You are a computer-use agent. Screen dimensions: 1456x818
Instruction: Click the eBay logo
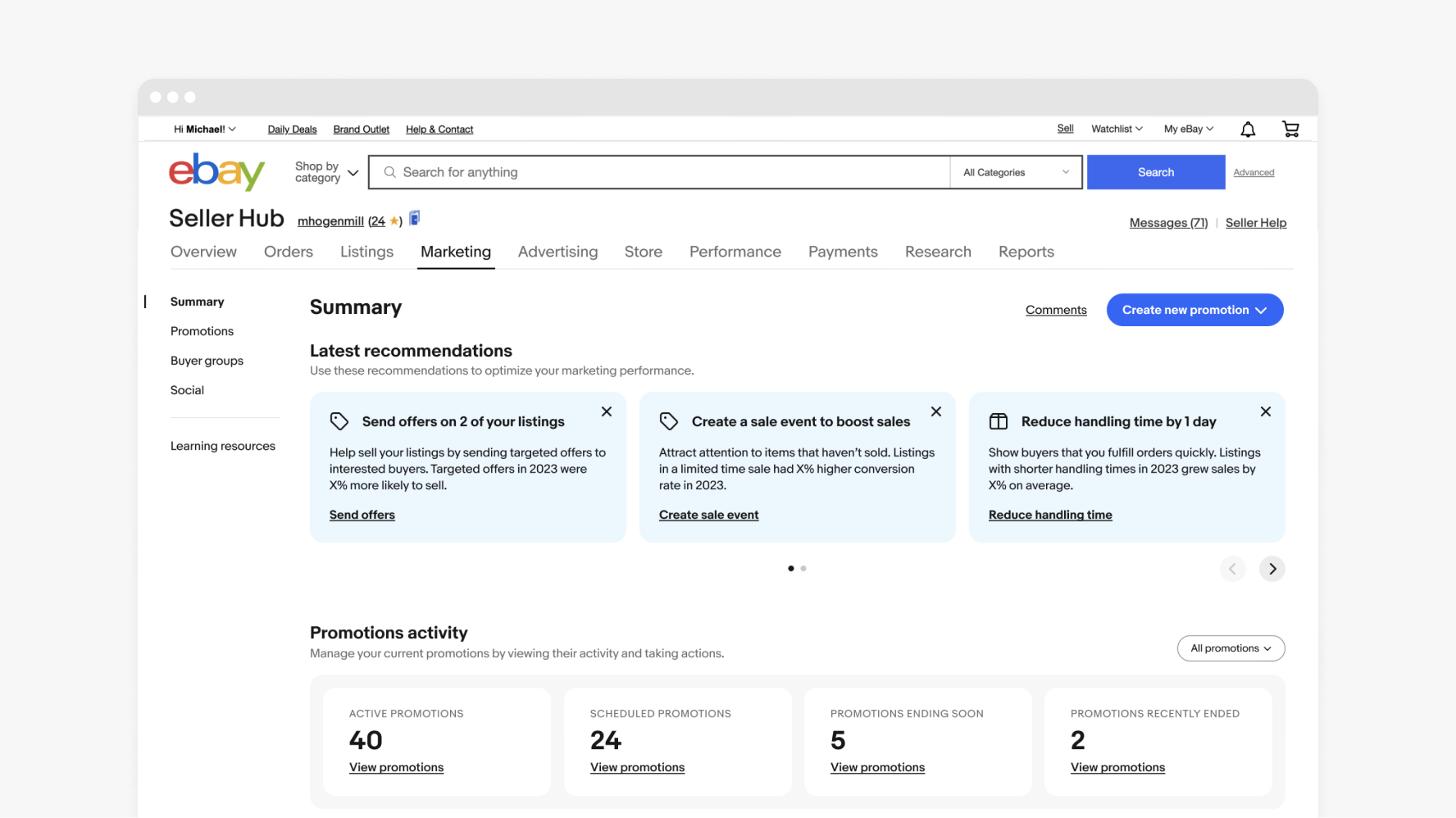pyautogui.click(x=216, y=172)
